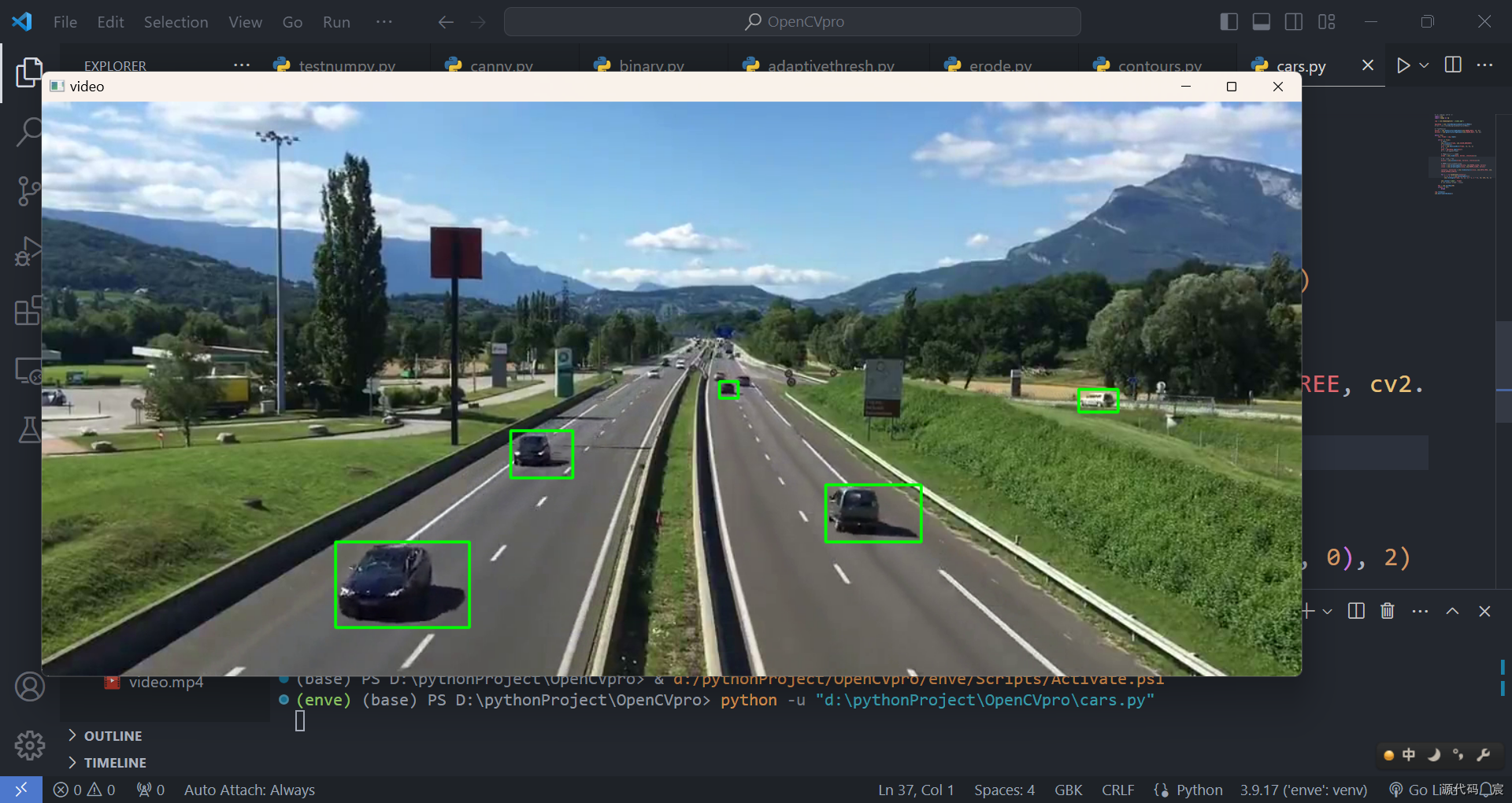Change file encoding GBK

pos(1069,790)
